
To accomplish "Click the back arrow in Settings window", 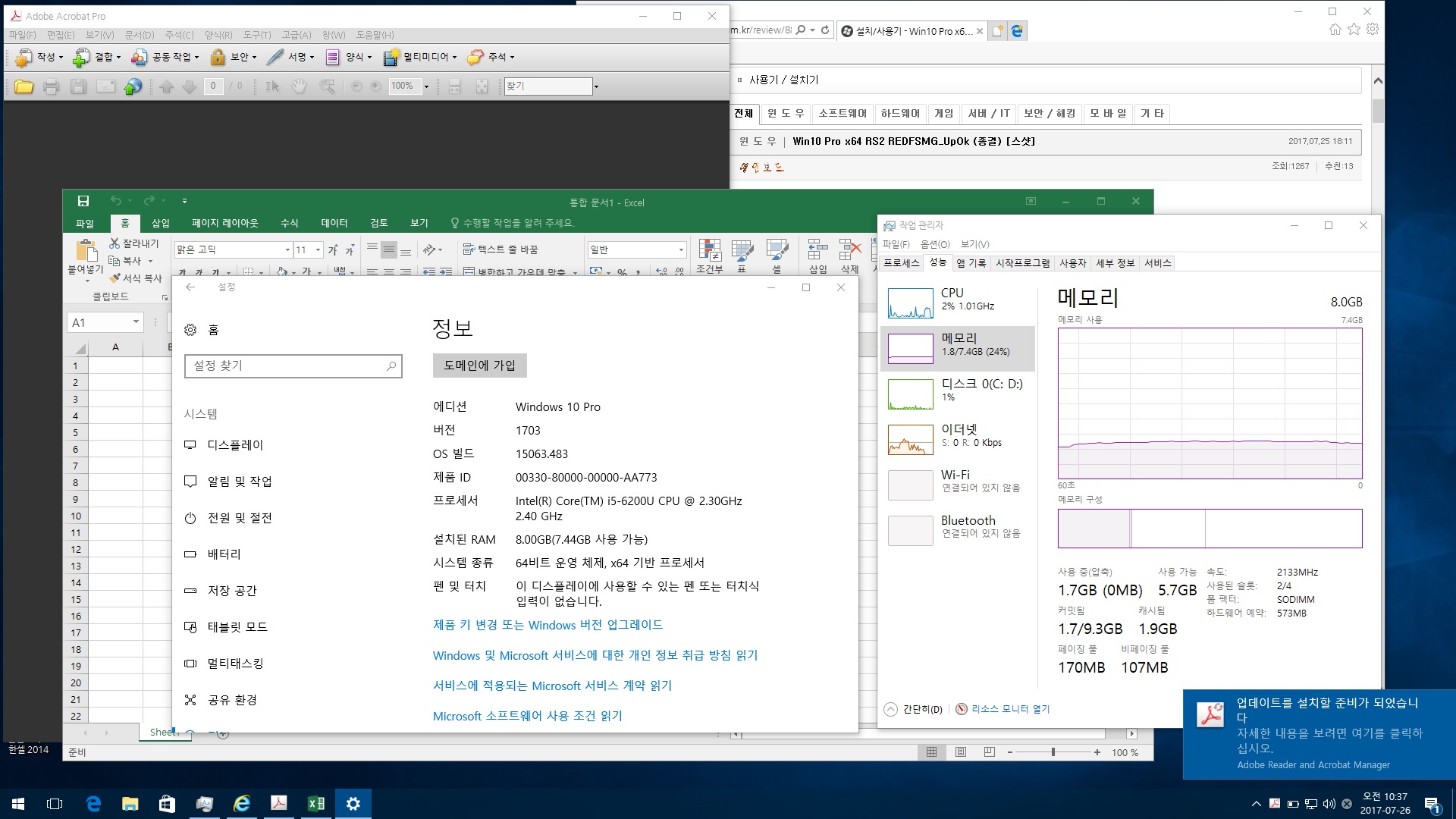I will 190,287.
